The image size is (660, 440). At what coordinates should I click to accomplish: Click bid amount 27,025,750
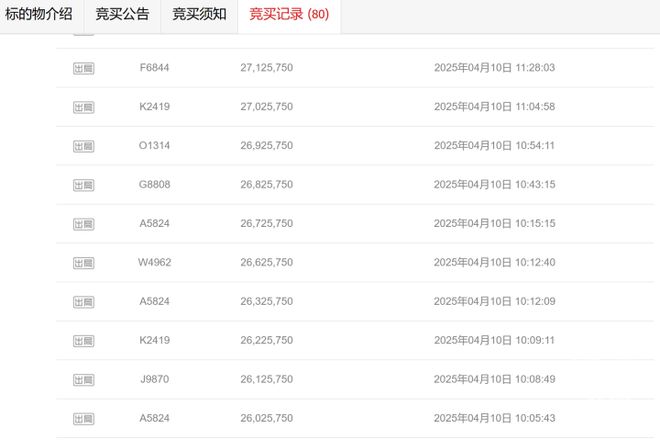point(267,107)
